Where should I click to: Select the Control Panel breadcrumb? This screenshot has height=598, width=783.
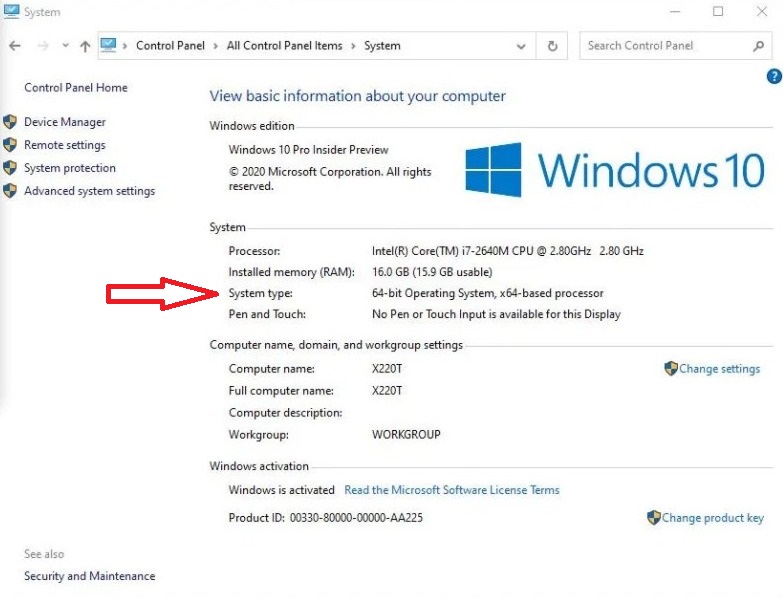[170, 46]
